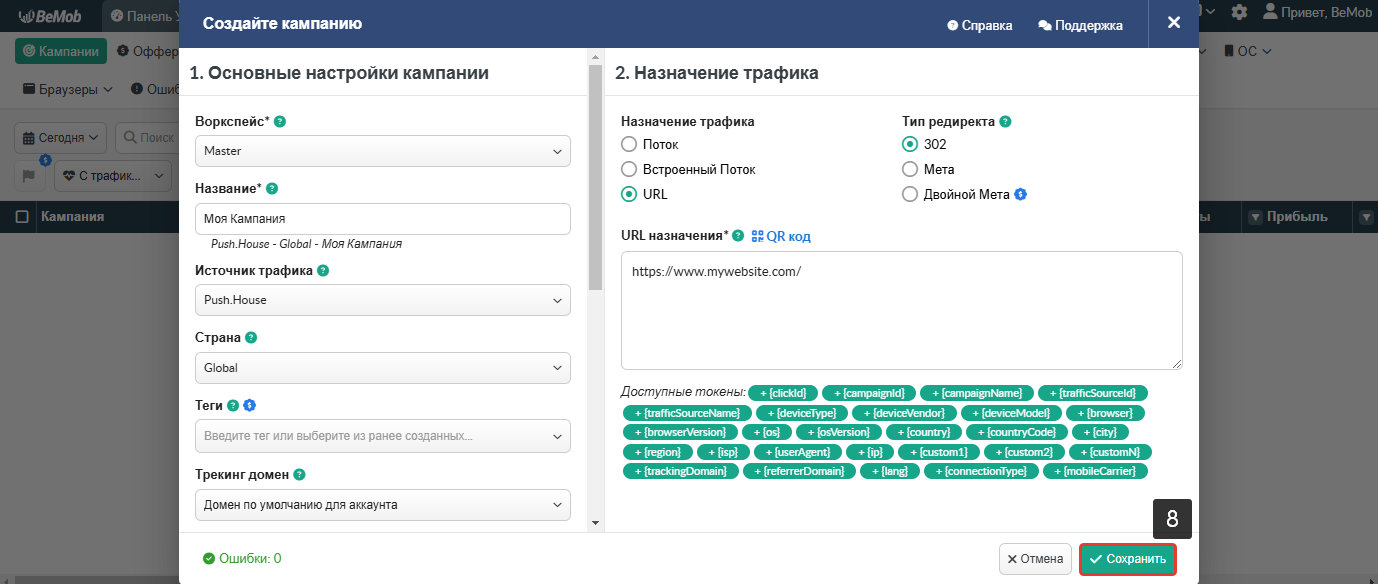Click the Название input field

(382, 219)
